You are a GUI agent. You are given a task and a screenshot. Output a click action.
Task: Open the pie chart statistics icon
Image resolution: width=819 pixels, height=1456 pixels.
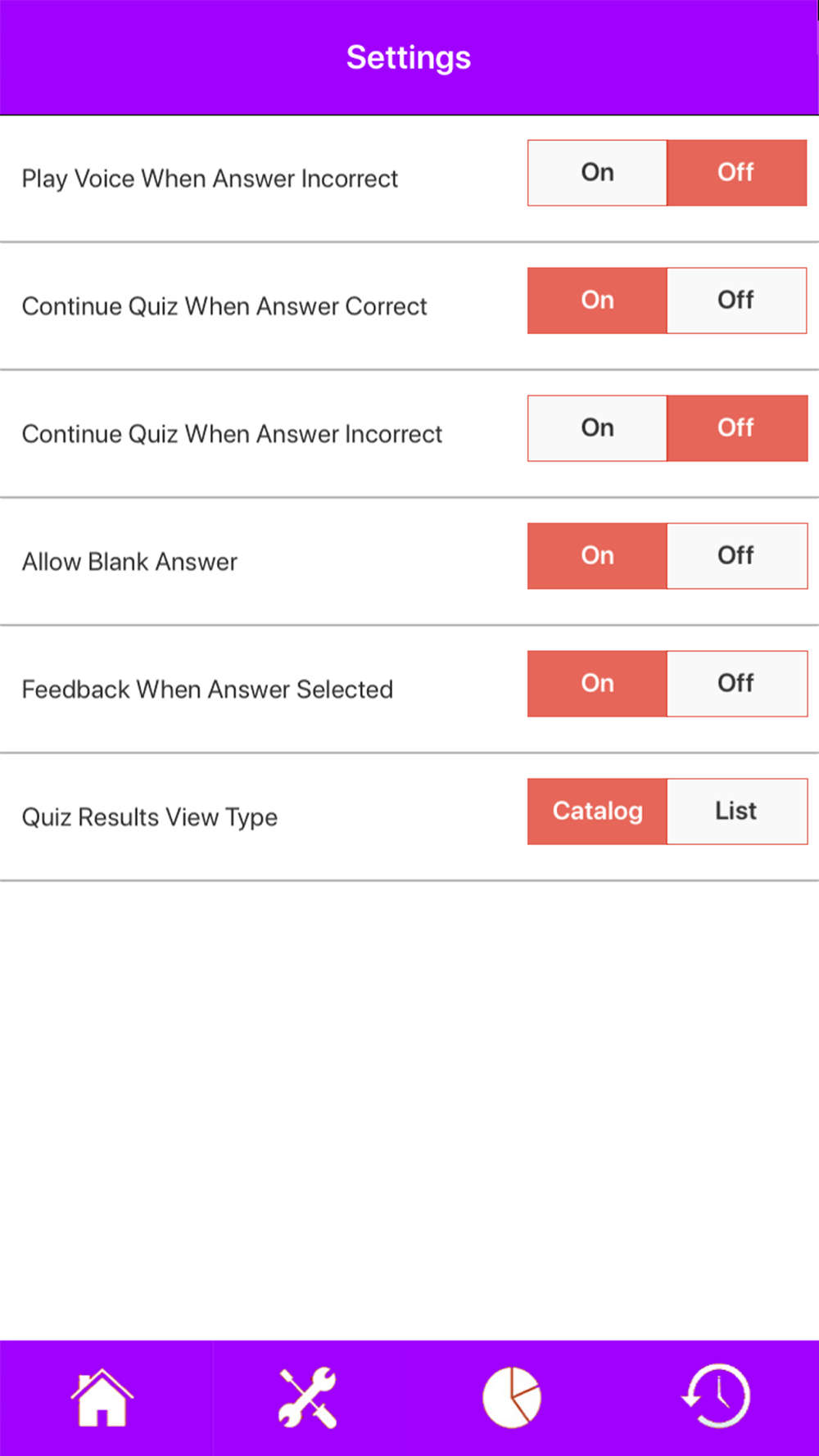(512, 1397)
